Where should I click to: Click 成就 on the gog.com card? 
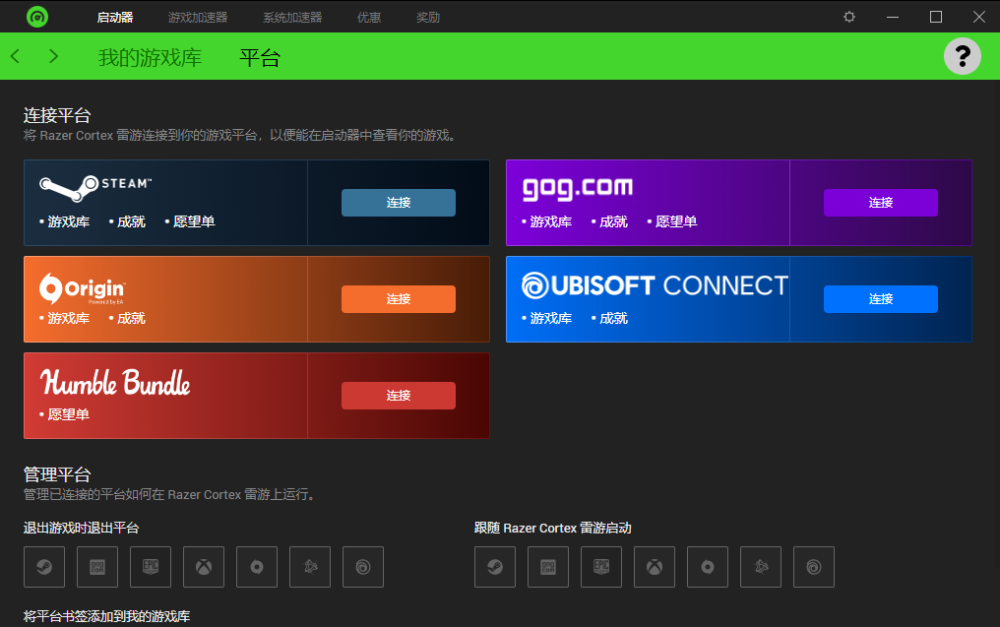click(614, 221)
